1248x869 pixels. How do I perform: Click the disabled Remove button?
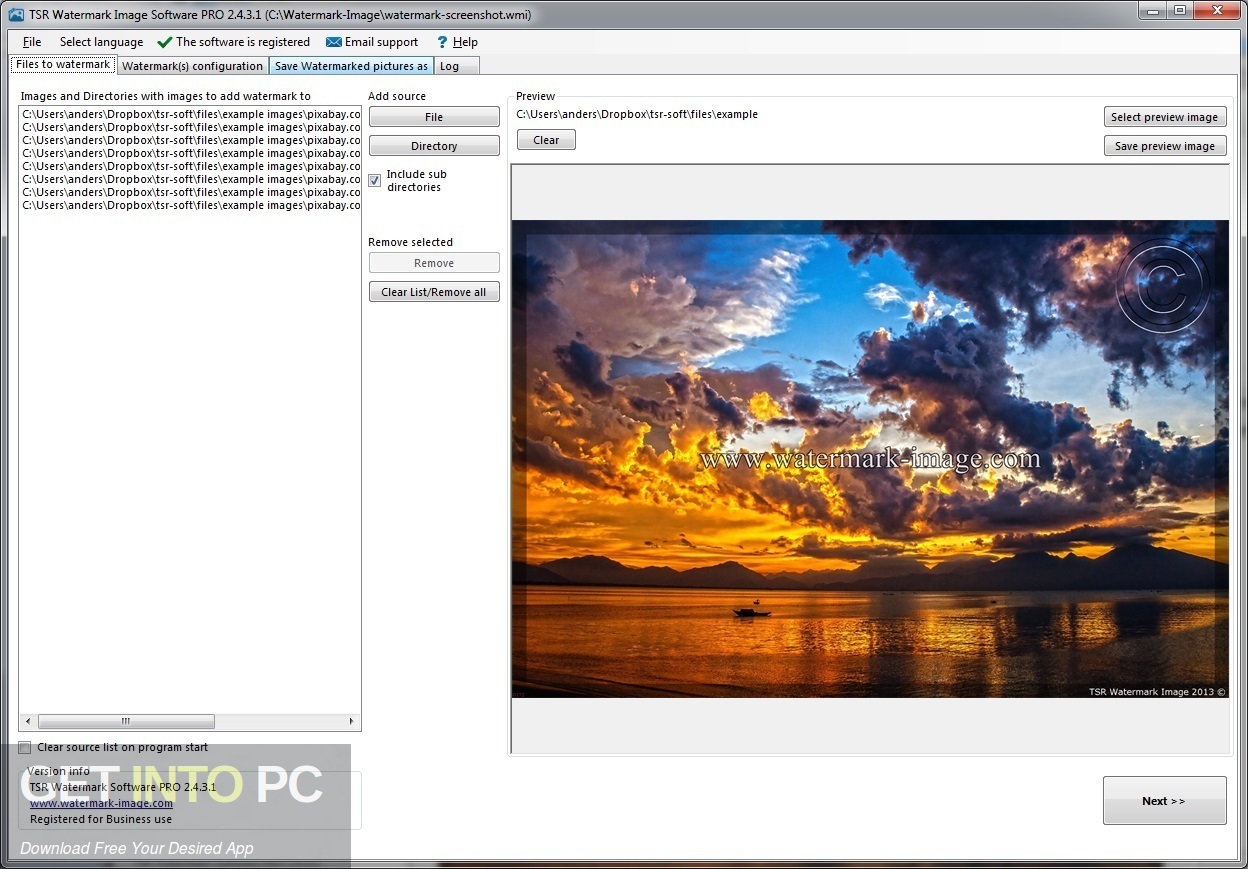coord(434,263)
